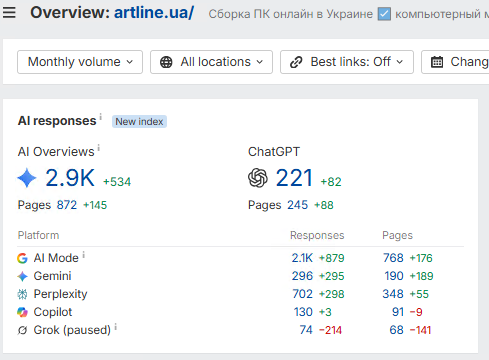Click the Copilot platform label
Screen dimensions: 489x360
[x=53, y=312]
